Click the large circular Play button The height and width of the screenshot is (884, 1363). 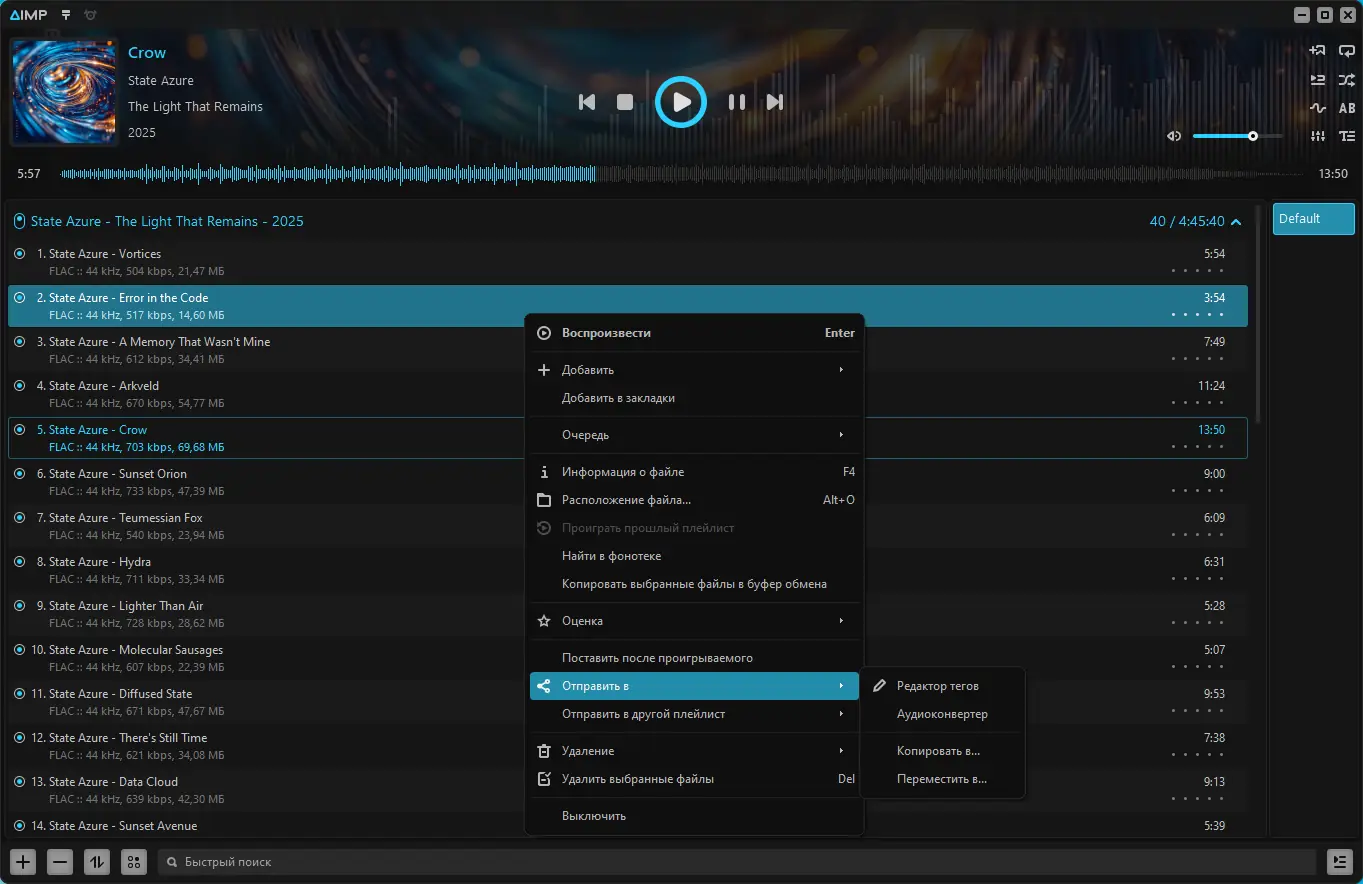pyautogui.click(x=681, y=102)
